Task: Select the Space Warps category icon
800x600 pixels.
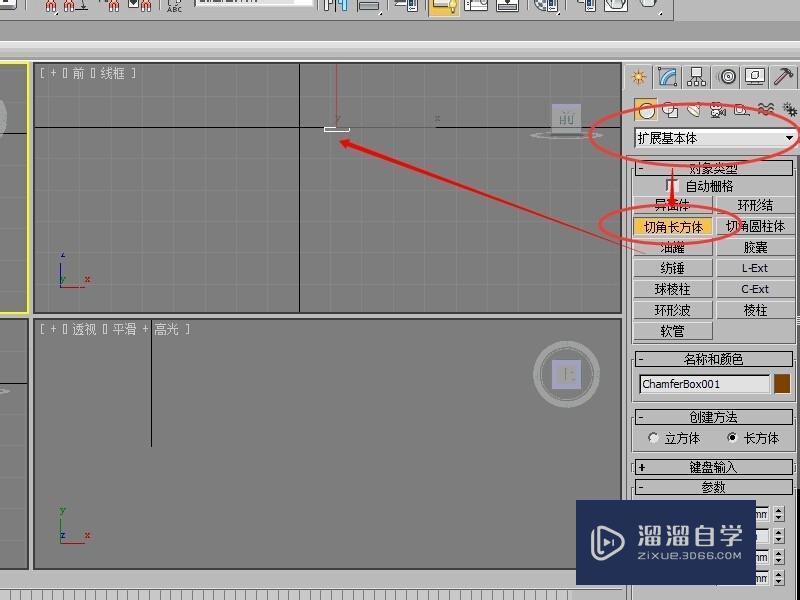Action: coord(766,109)
